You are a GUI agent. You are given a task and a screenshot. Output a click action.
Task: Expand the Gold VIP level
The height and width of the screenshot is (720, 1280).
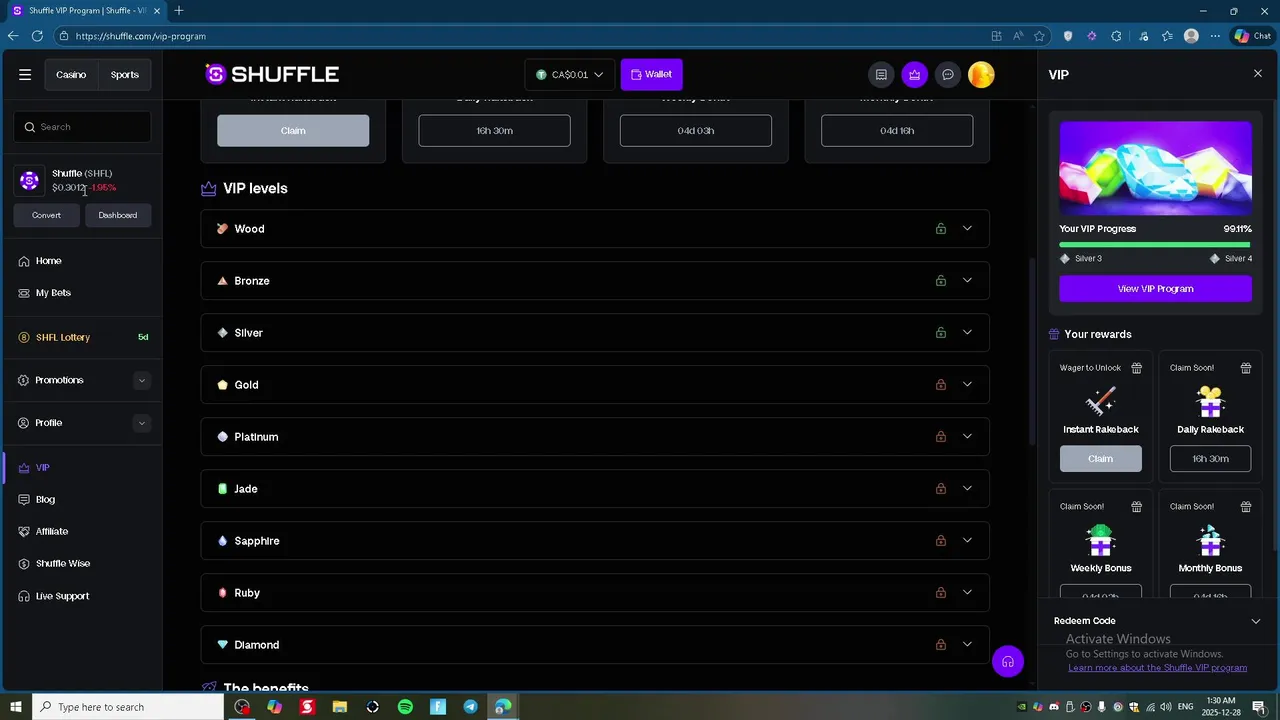coord(967,385)
